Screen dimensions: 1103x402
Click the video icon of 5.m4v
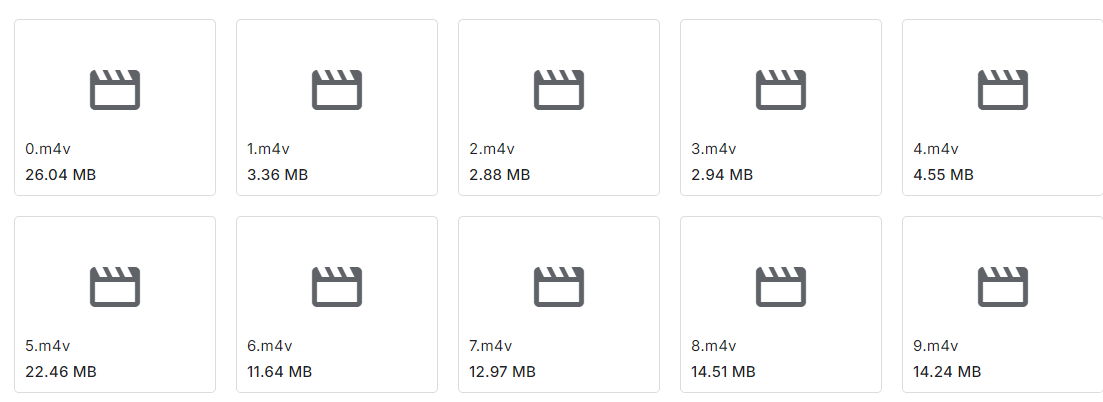point(115,287)
